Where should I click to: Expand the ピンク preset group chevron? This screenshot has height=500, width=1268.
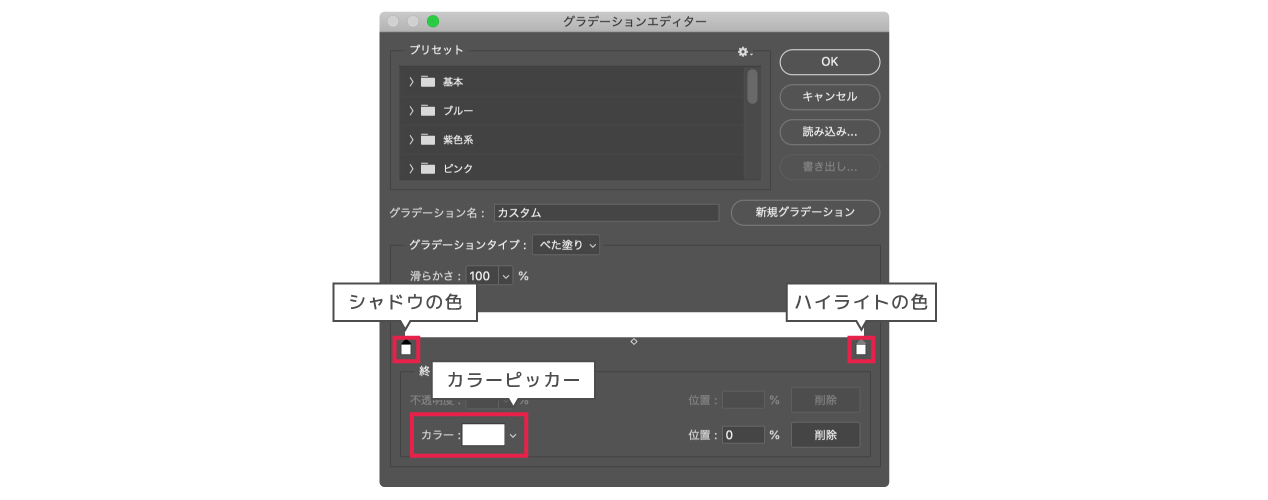point(411,169)
